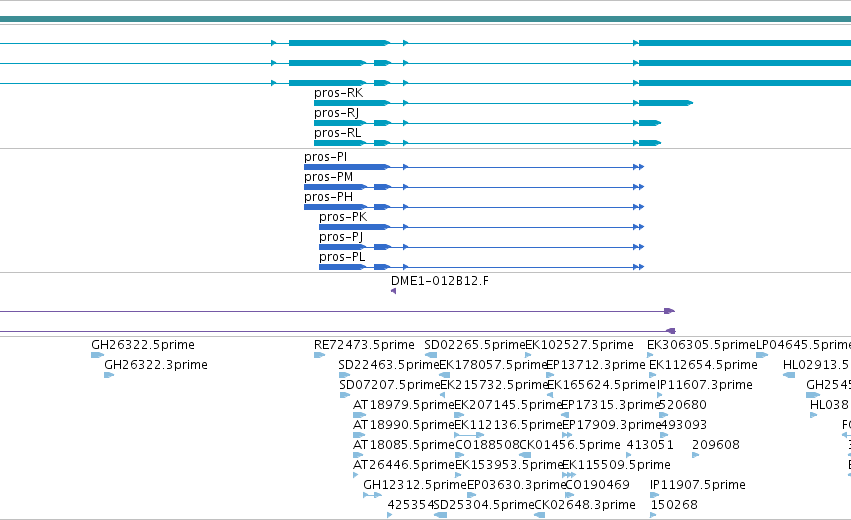Pick the SD25304.5prime EST

[x=484, y=506]
